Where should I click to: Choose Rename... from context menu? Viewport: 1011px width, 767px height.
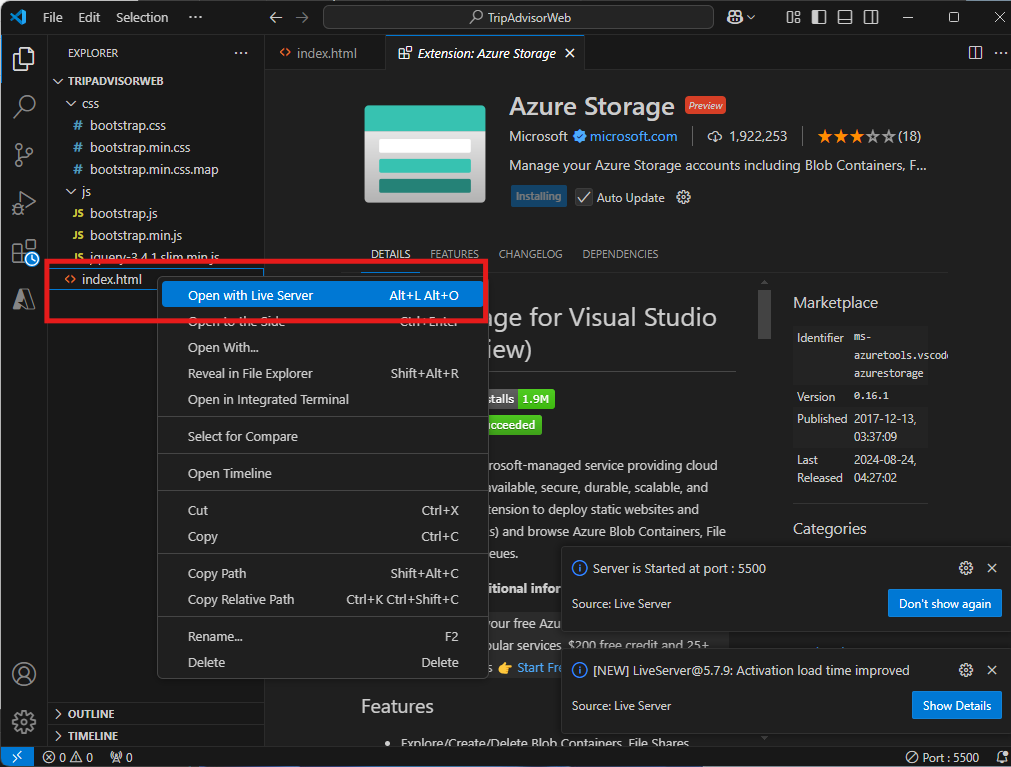322,637
